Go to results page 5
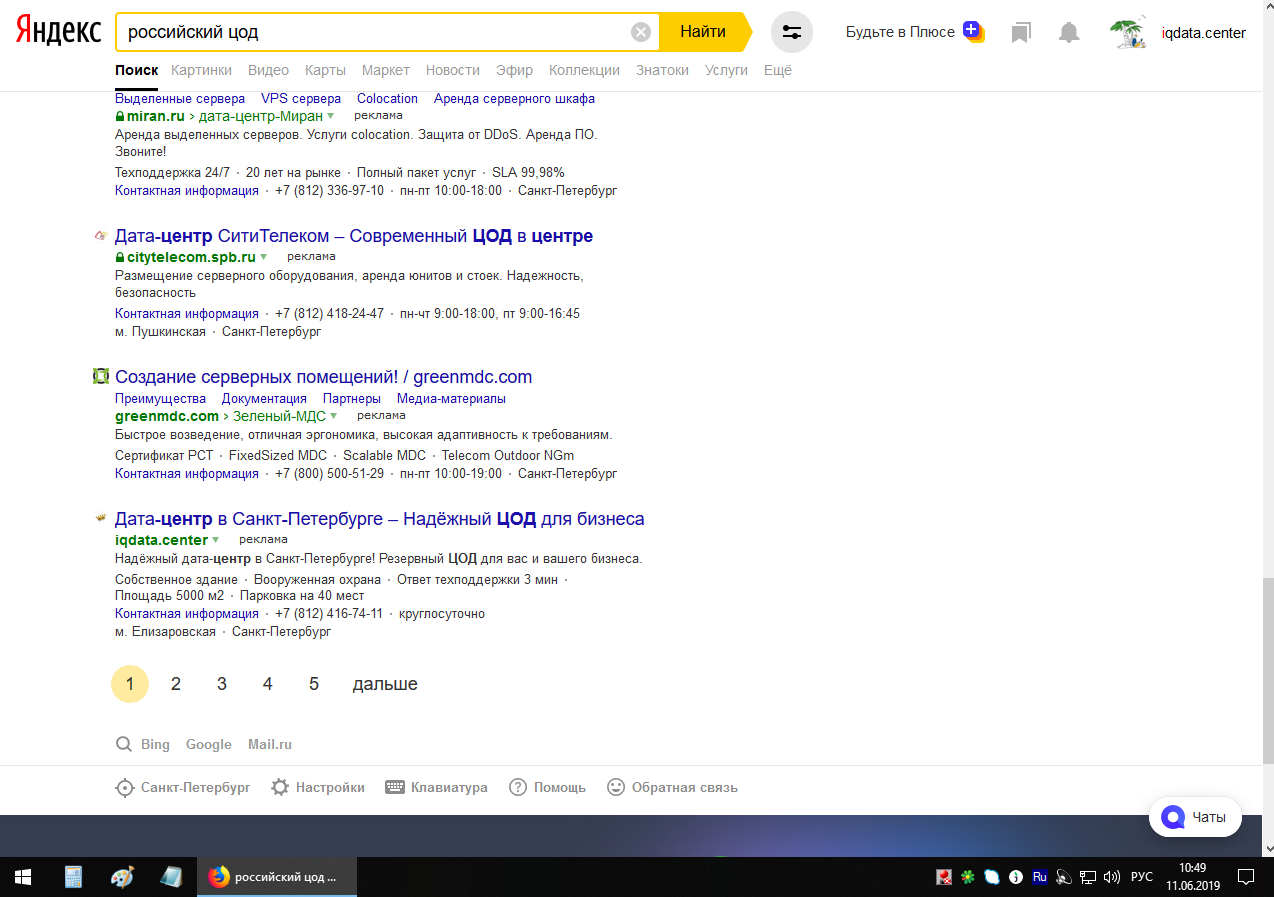Viewport: 1274px width, 897px height. tap(314, 684)
